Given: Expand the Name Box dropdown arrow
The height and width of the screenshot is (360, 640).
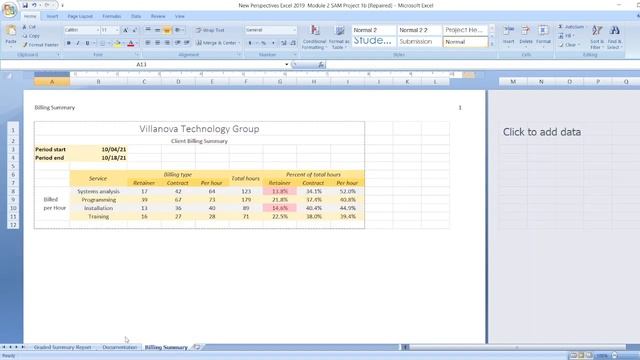Looking at the screenshot, I should pos(287,64).
